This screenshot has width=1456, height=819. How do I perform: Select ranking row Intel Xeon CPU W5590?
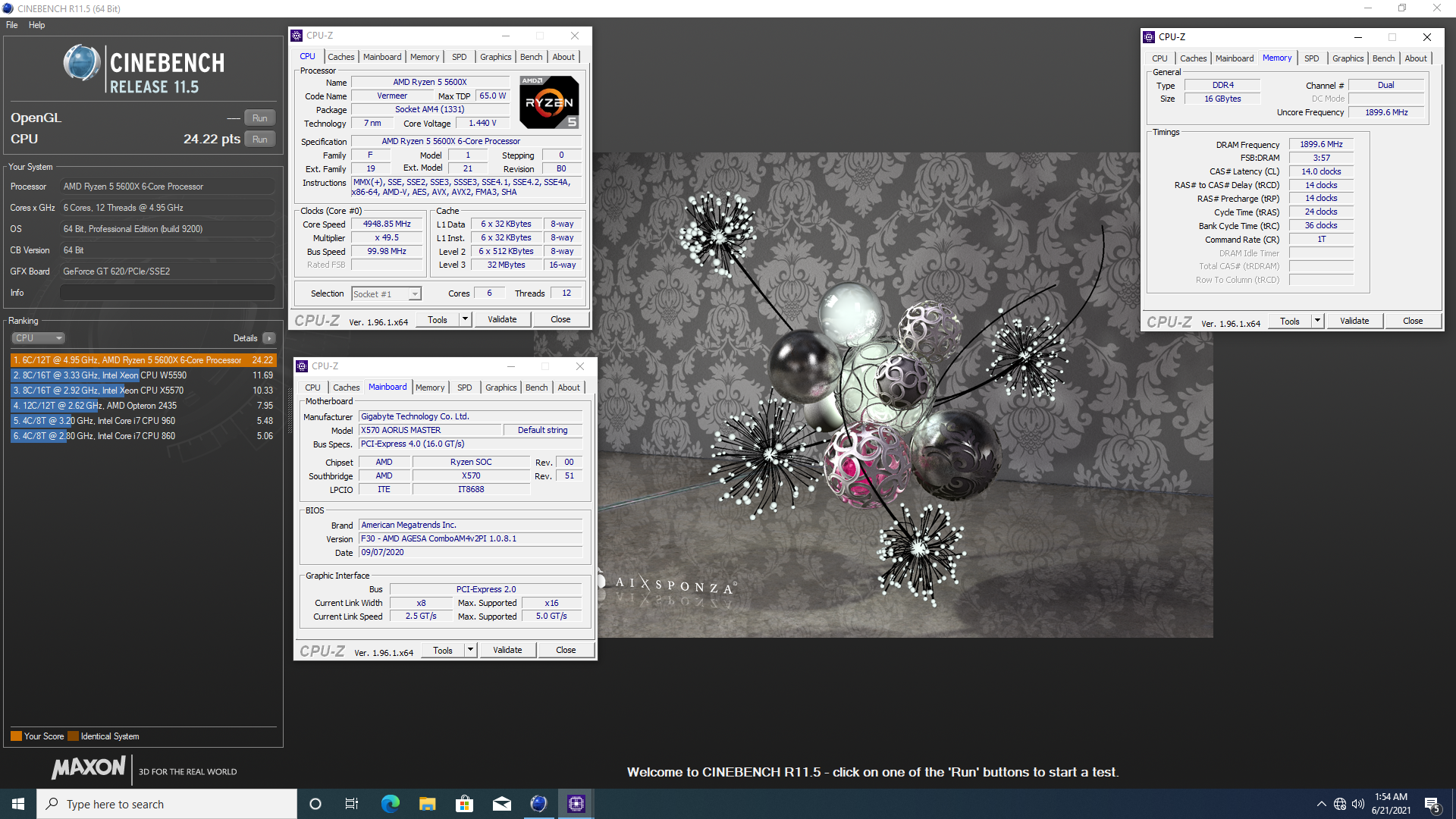click(x=143, y=375)
